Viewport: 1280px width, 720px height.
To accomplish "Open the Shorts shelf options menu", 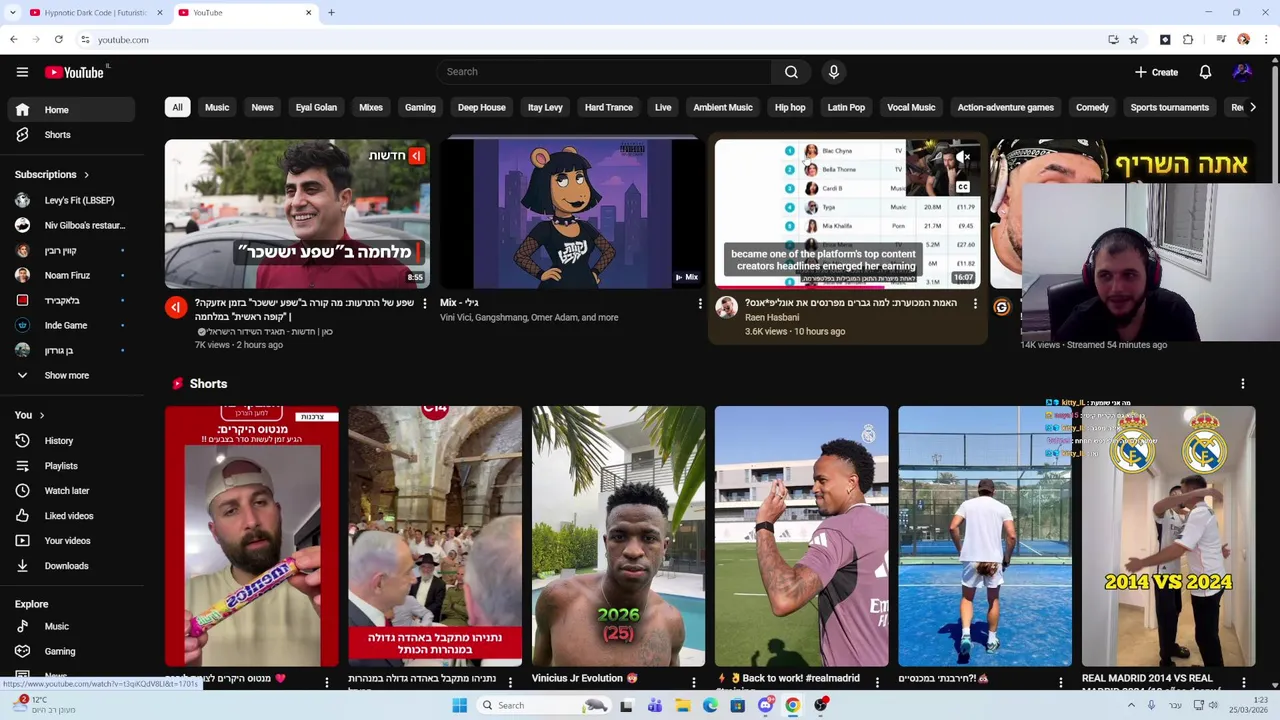I will [x=1243, y=384].
